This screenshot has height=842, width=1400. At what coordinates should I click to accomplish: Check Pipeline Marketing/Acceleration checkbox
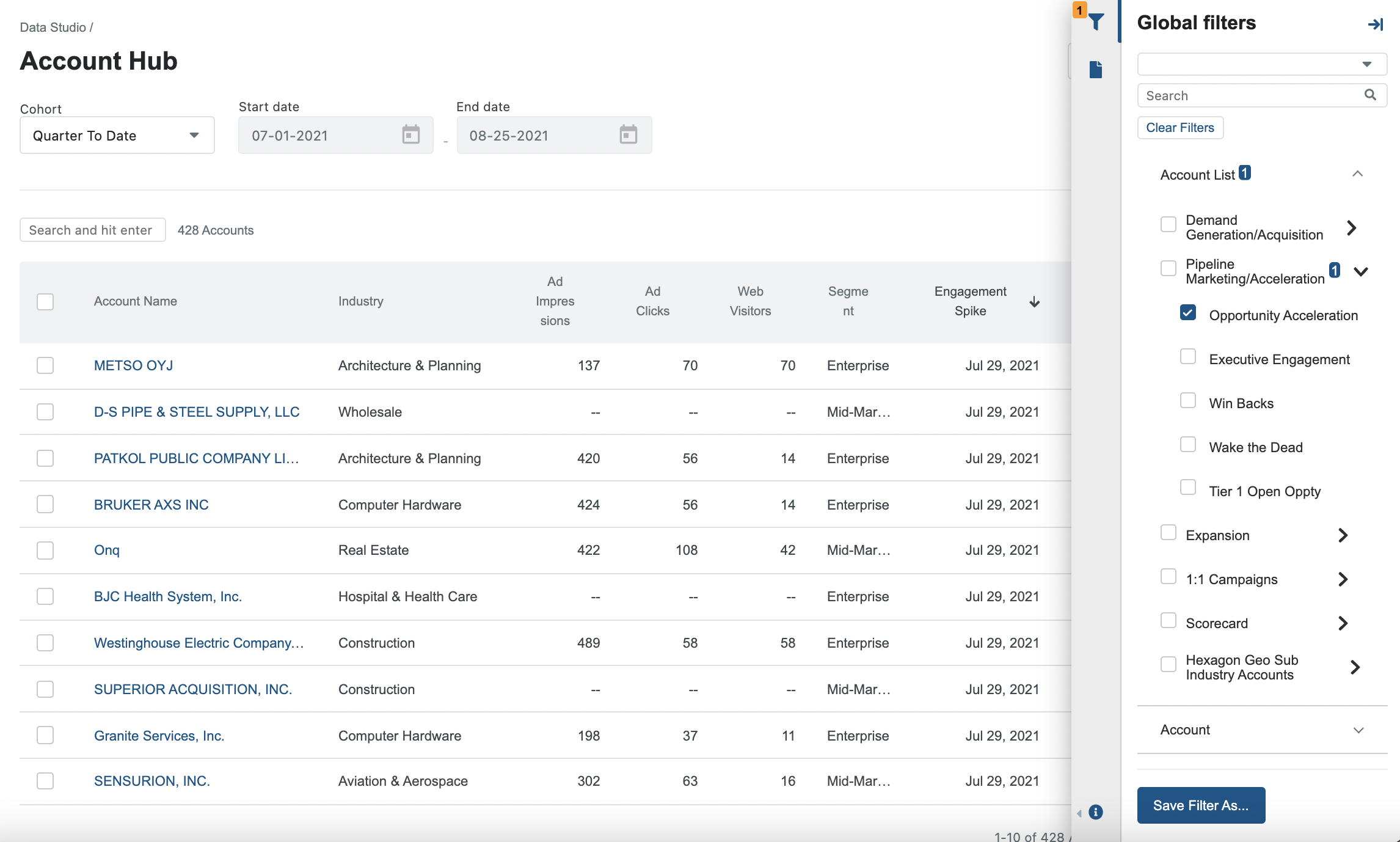point(1168,268)
